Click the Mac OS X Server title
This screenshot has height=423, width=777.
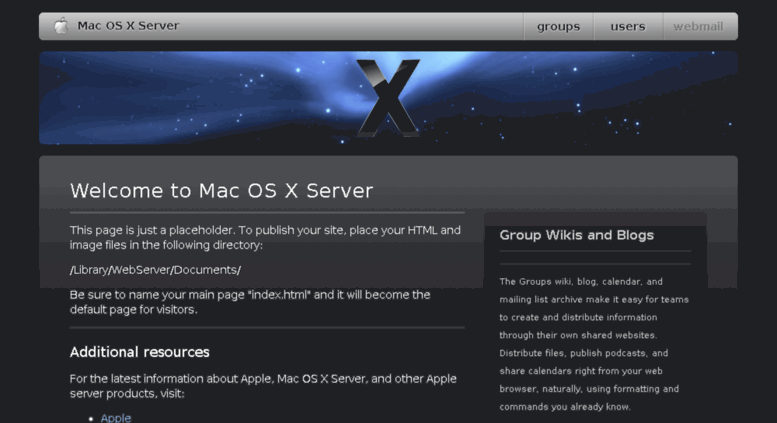tap(128, 26)
